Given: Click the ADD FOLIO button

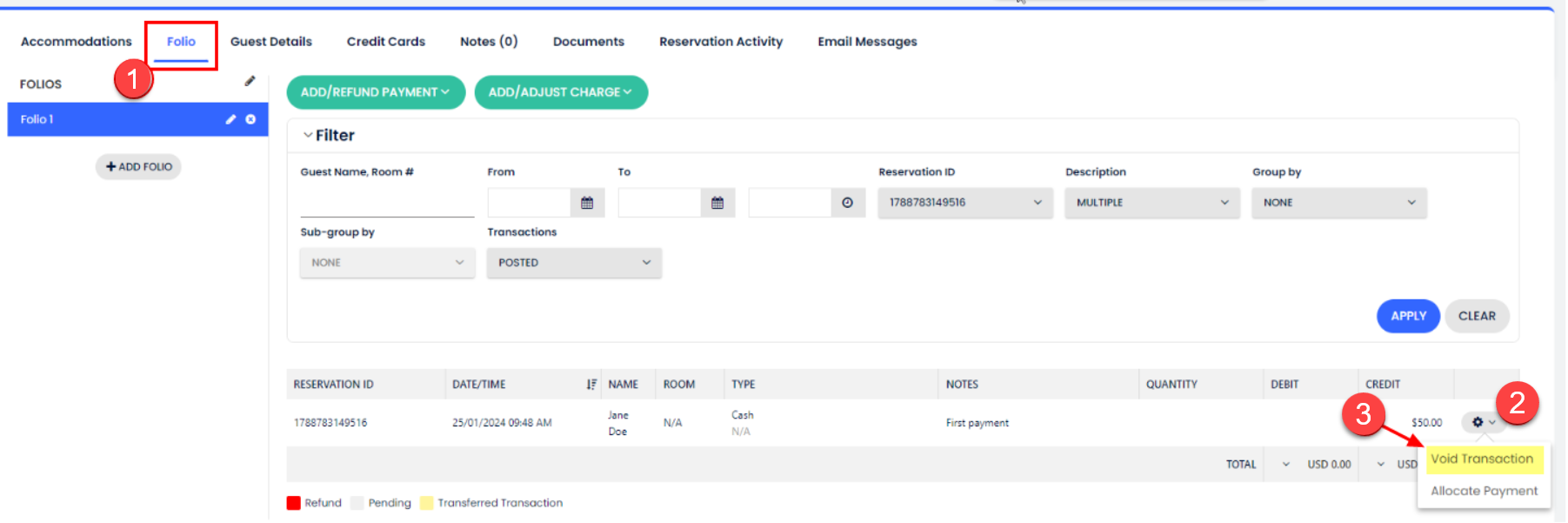Looking at the screenshot, I should (138, 167).
